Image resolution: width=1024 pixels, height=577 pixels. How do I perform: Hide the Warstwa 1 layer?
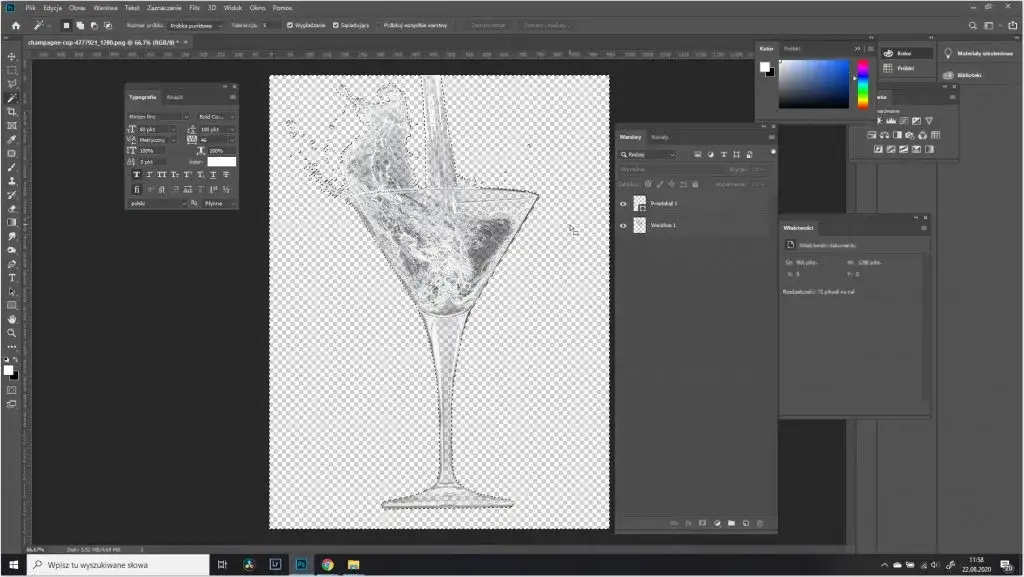623,225
